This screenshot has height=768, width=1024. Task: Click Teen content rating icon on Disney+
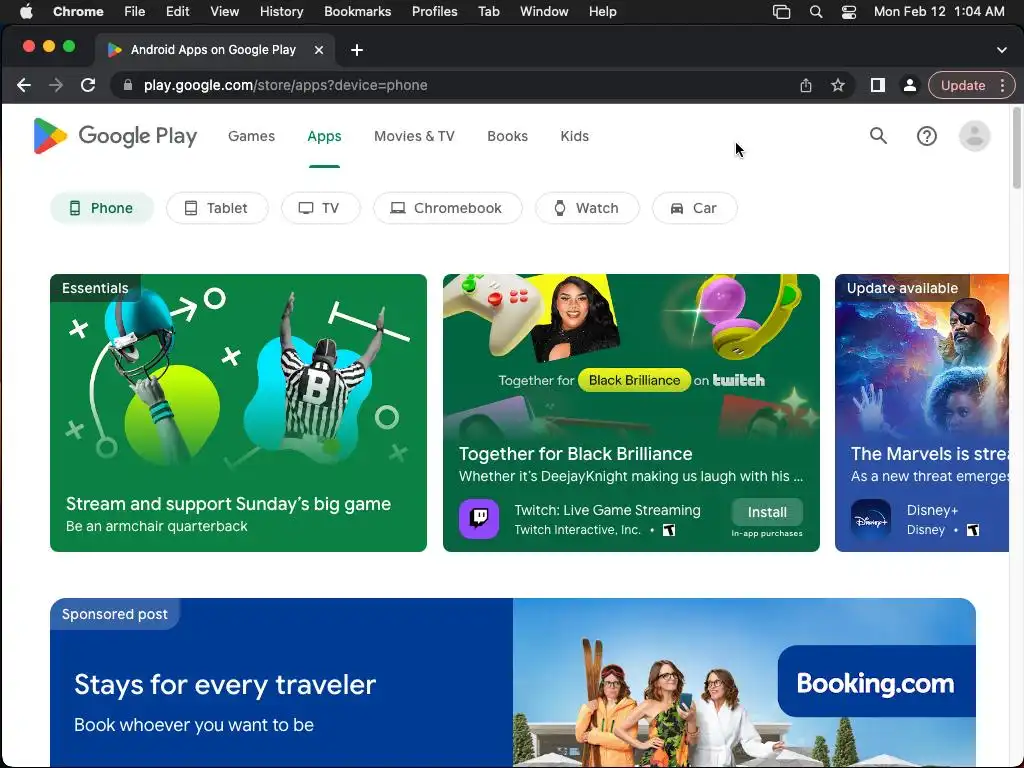click(x=973, y=530)
